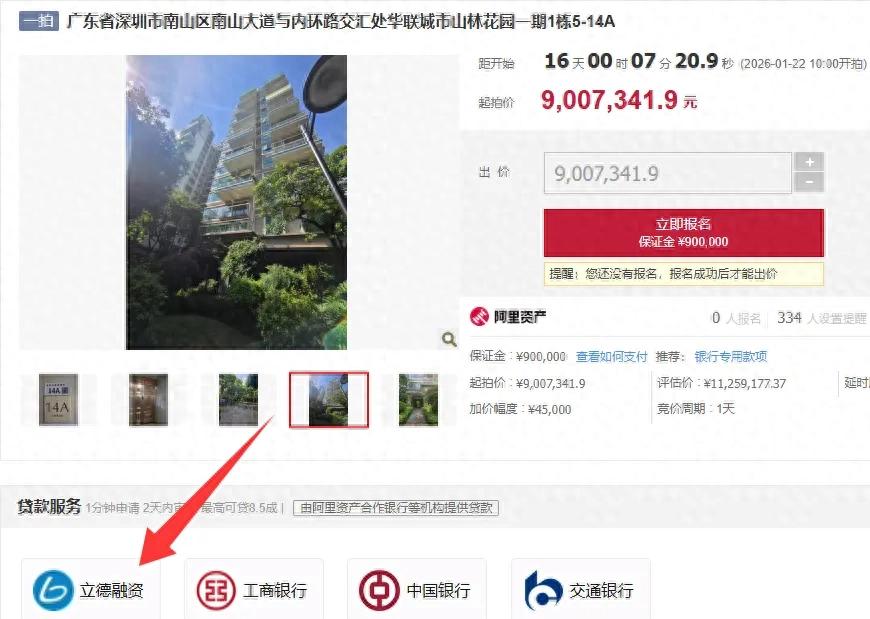Select the third garden path thumbnail
870x619 pixels.
click(x=239, y=400)
